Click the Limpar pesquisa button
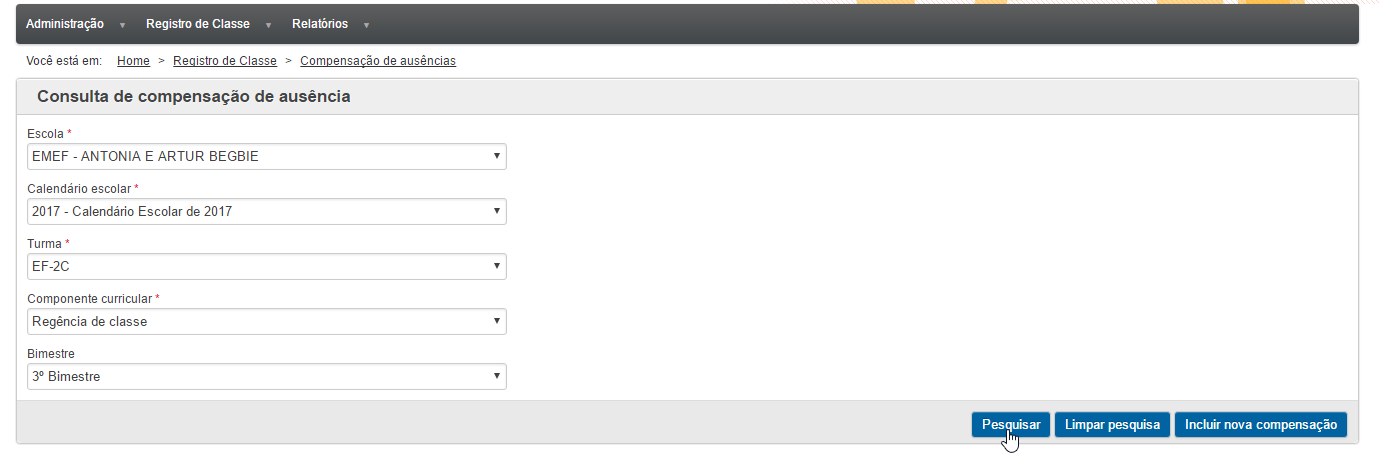Image resolution: width=1379 pixels, height=460 pixels. tap(1112, 425)
